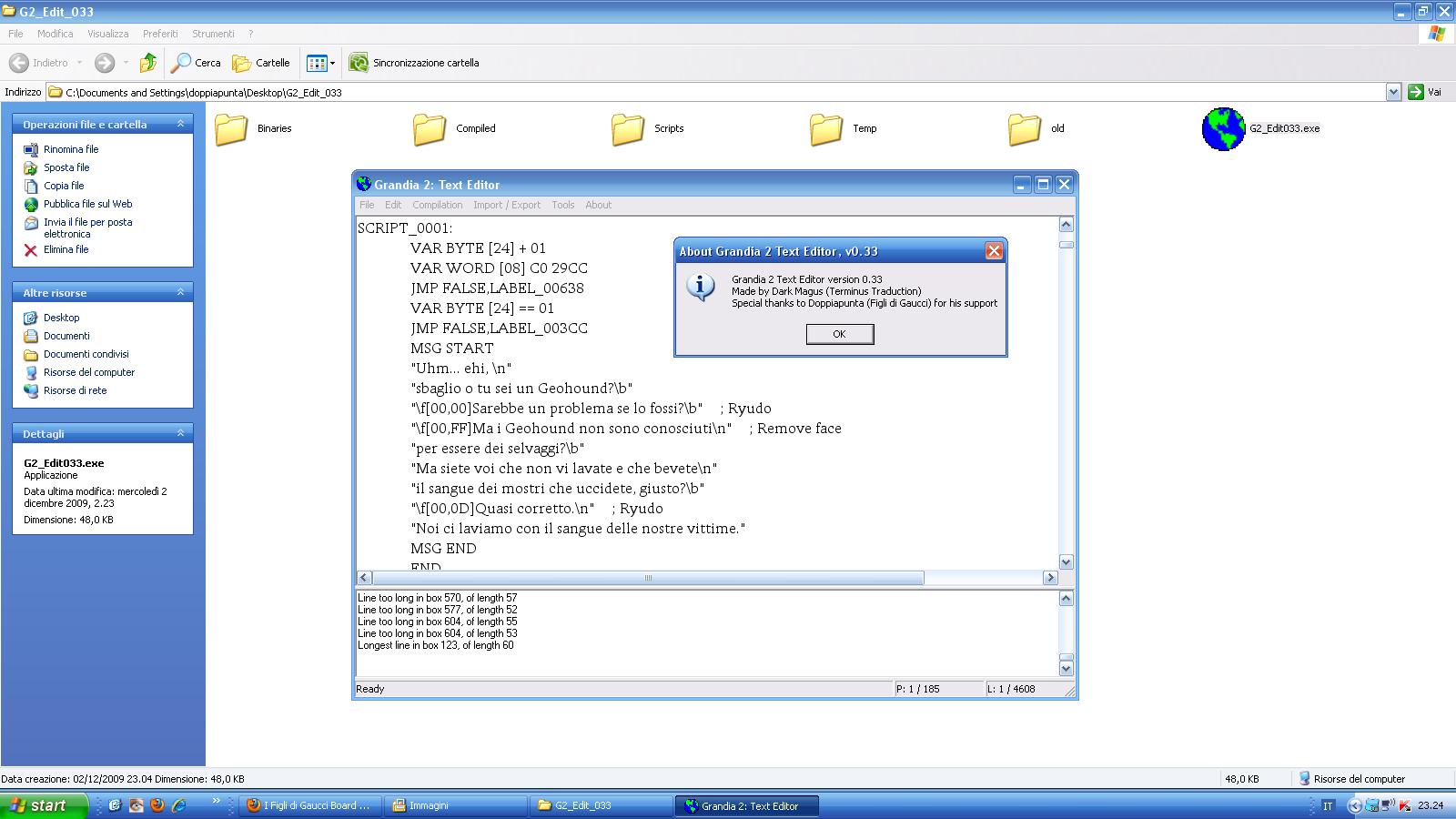Switch to I Figli di Gaucci Board taskbar item
This screenshot has height=819, width=1456.
point(309,805)
